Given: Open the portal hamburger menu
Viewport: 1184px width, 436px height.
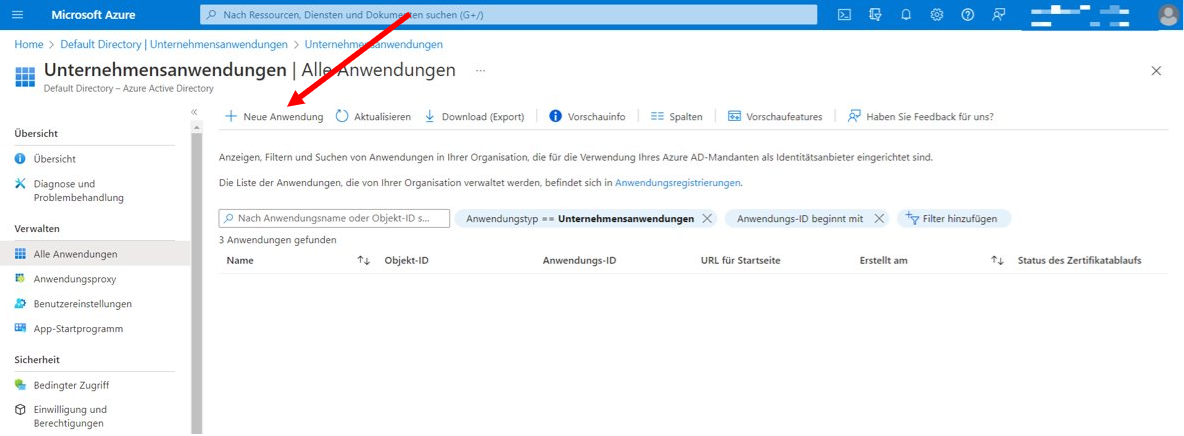Looking at the screenshot, I should point(18,14).
